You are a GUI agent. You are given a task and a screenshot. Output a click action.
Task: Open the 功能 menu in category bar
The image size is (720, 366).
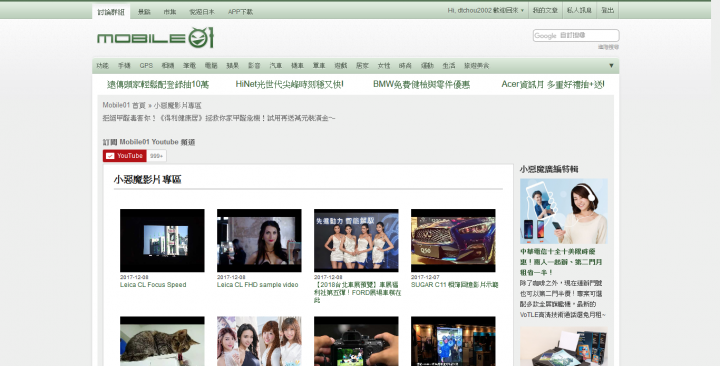(x=102, y=66)
